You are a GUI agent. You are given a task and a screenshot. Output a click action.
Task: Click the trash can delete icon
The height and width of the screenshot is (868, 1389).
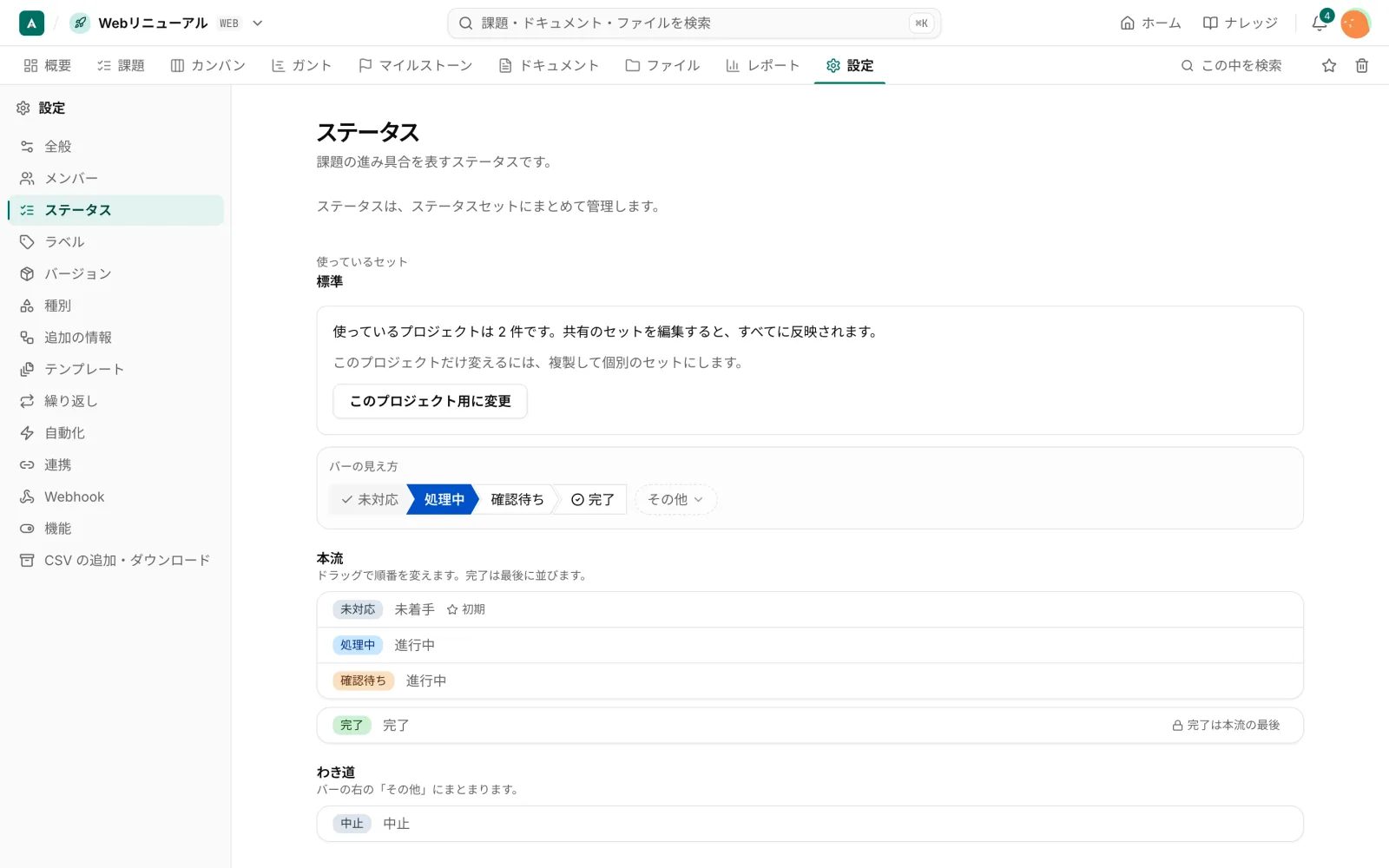[x=1362, y=65]
